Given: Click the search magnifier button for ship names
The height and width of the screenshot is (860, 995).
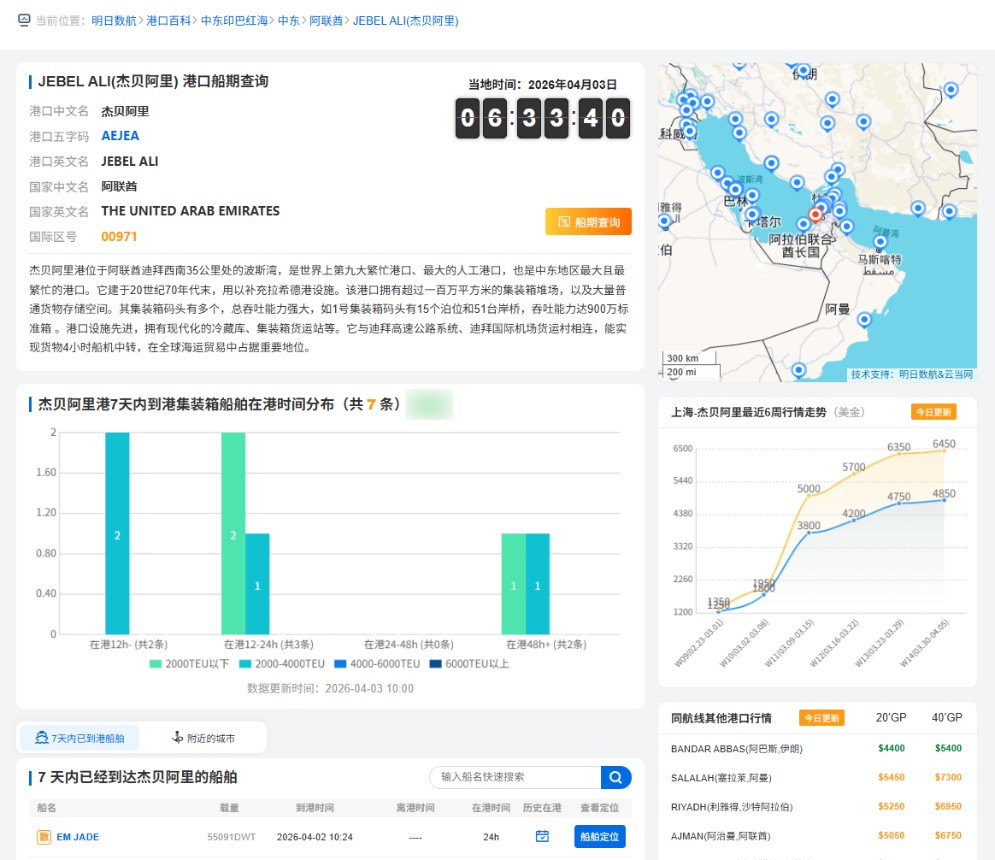Looking at the screenshot, I should (x=616, y=777).
